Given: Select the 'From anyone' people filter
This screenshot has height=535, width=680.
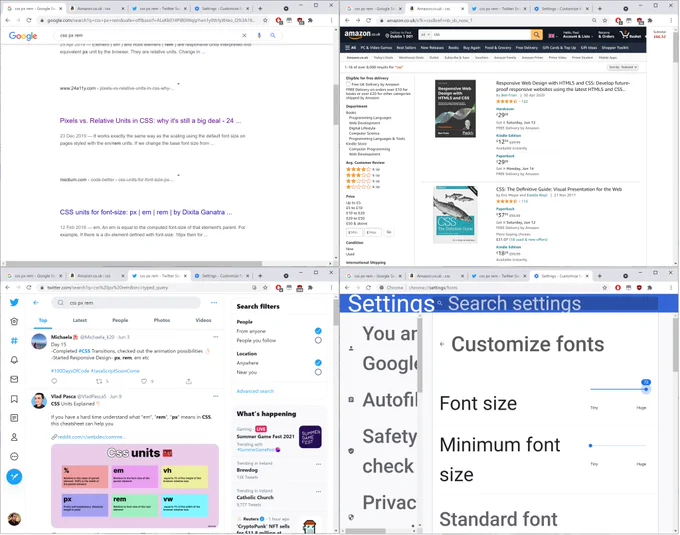Looking at the screenshot, I should click(x=318, y=331).
